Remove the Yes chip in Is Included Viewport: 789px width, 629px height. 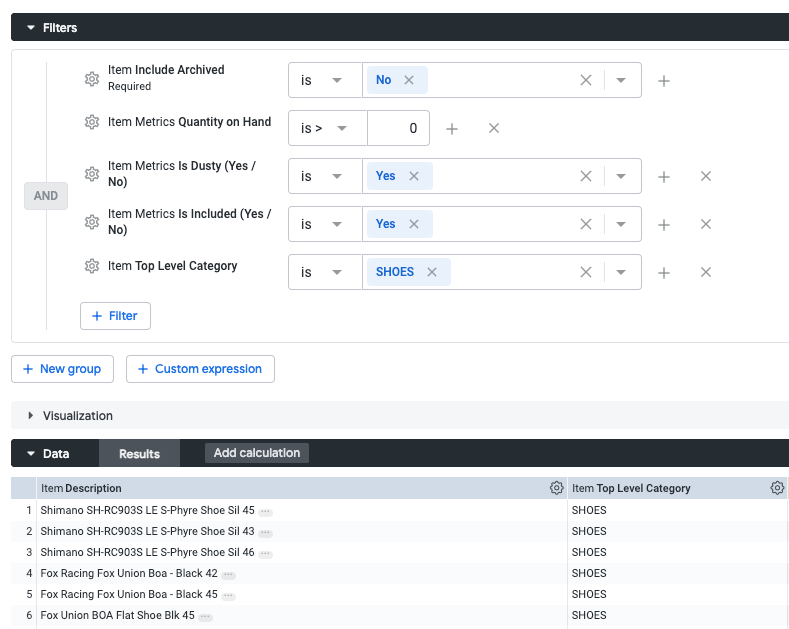pos(414,224)
